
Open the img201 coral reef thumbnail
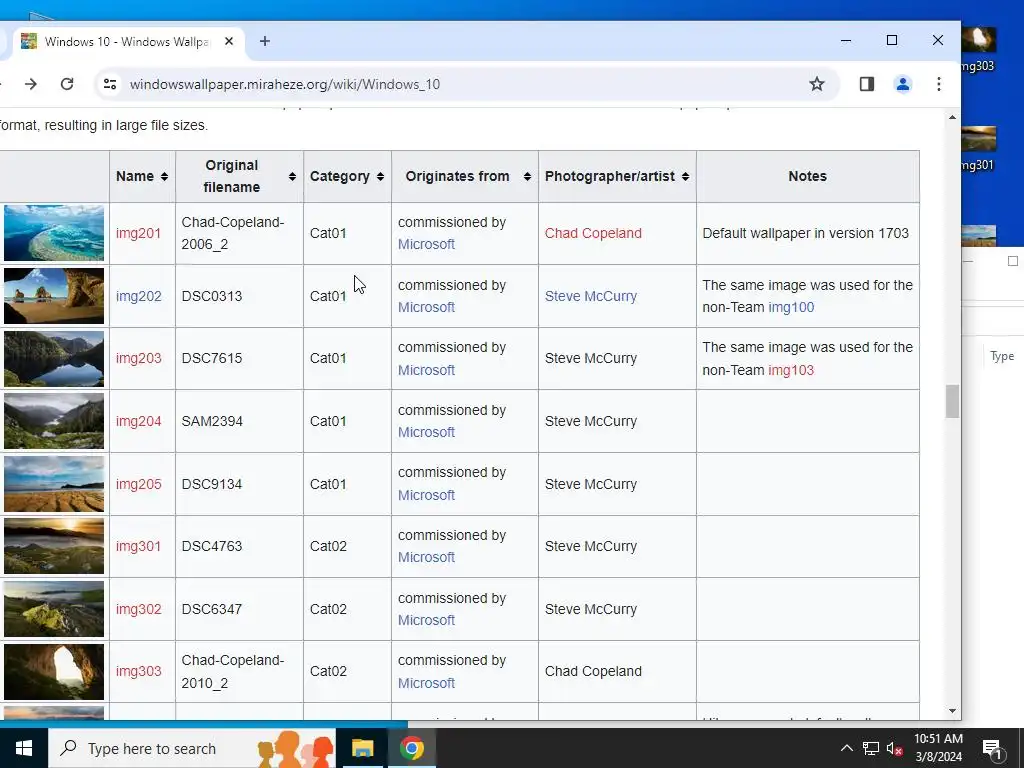[54, 233]
